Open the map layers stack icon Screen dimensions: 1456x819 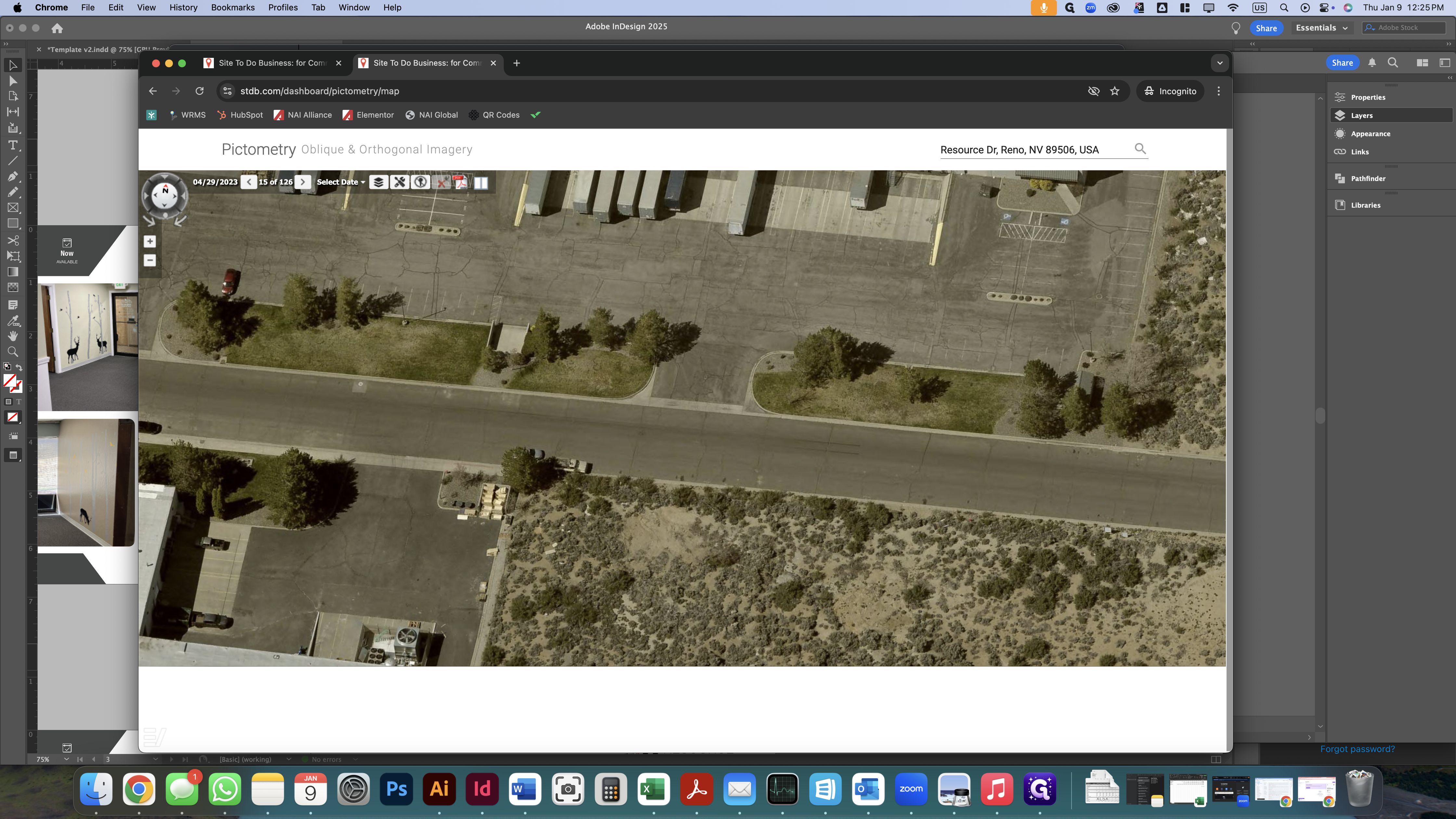(x=379, y=182)
